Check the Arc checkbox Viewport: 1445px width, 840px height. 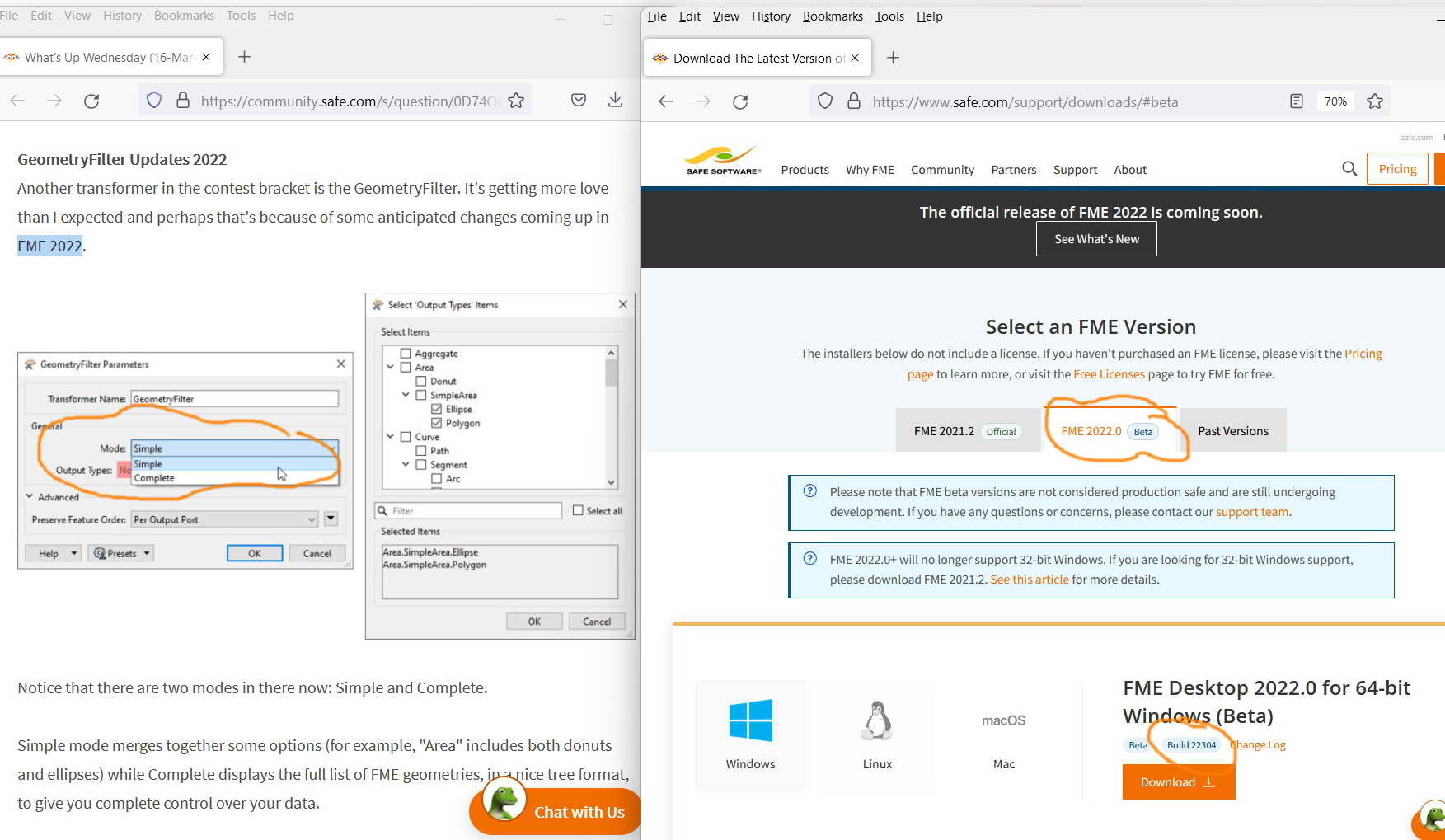click(437, 479)
